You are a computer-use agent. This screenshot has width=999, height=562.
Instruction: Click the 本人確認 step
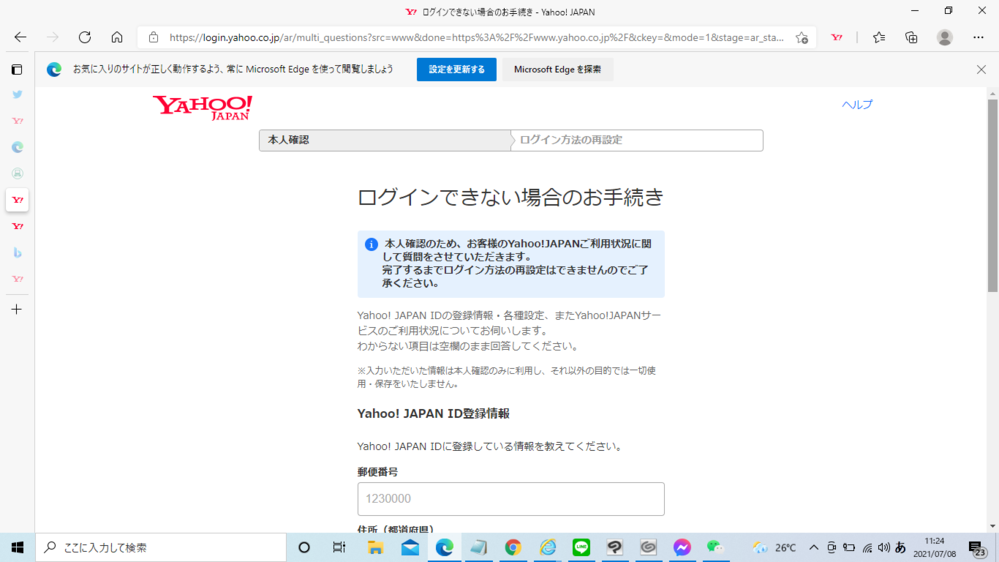(x=385, y=140)
